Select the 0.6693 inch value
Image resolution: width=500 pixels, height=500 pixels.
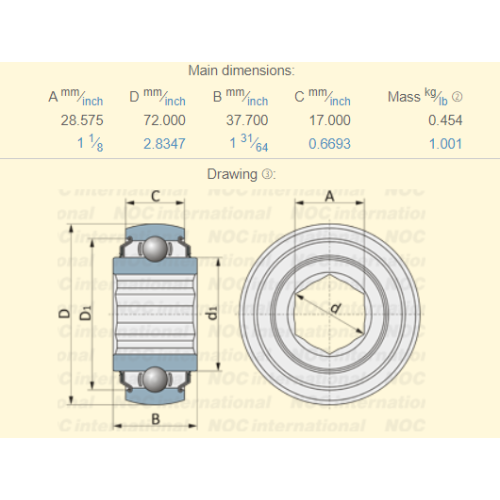click(x=330, y=144)
